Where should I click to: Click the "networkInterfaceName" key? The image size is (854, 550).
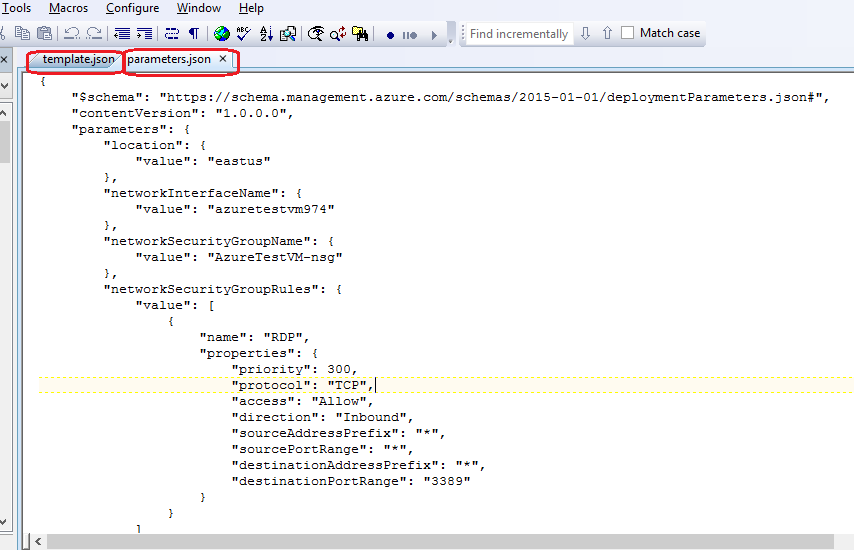pos(191,193)
